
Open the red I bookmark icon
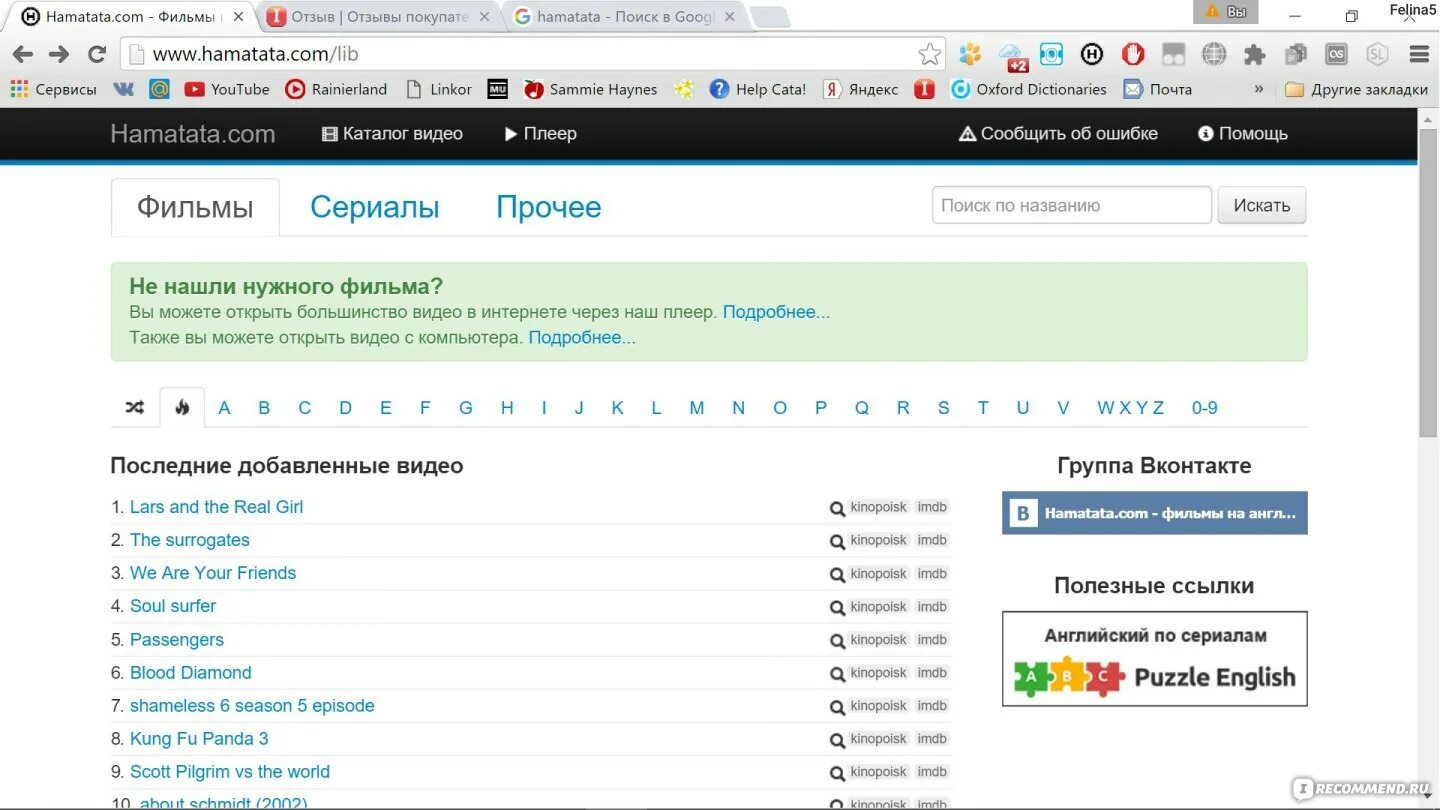pyautogui.click(x=924, y=89)
